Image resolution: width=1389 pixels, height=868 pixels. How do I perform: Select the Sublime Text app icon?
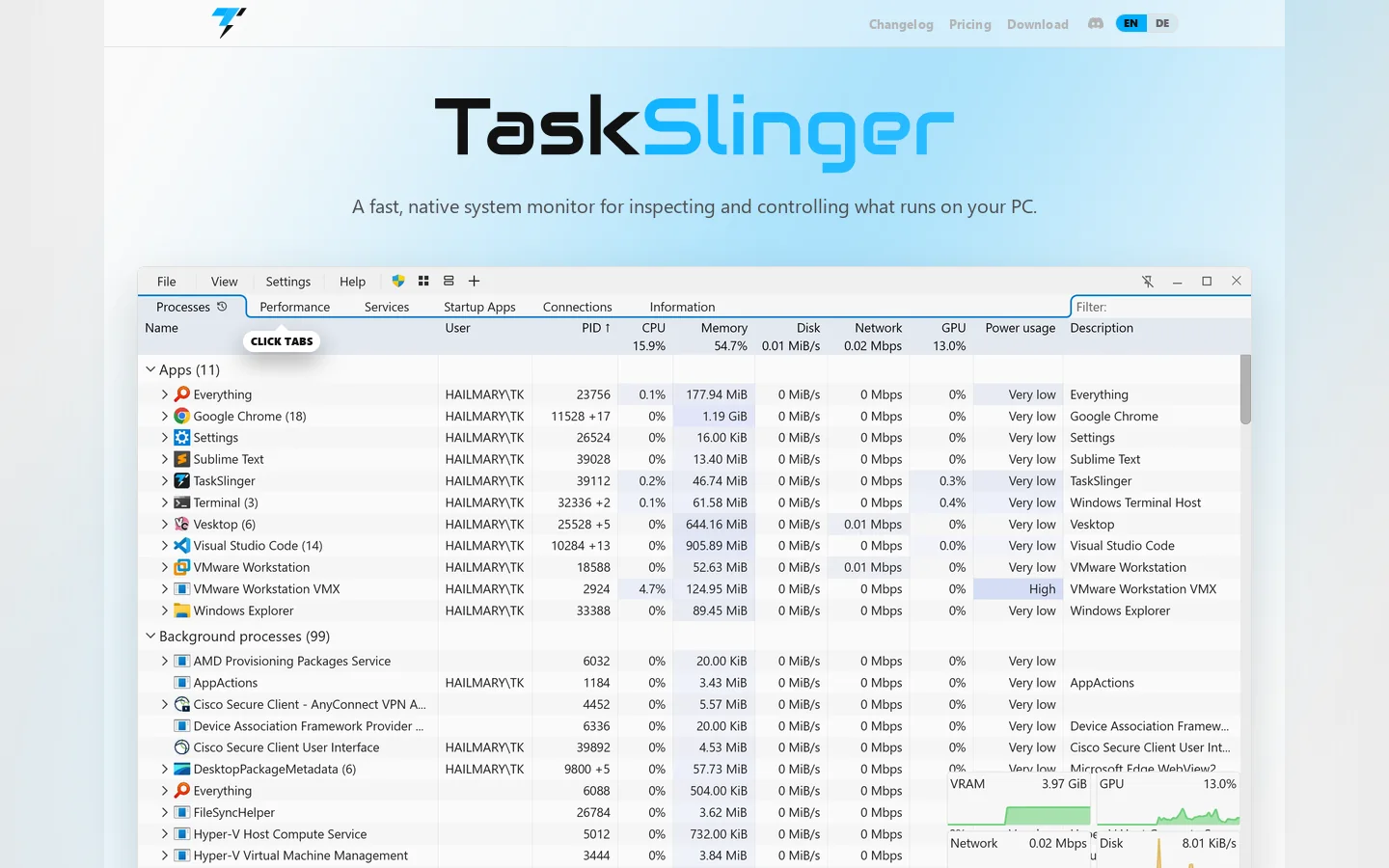coord(181,459)
